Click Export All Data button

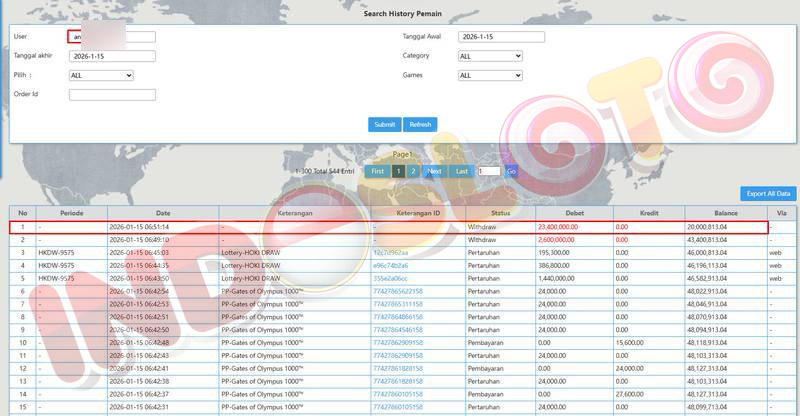pos(768,193)
